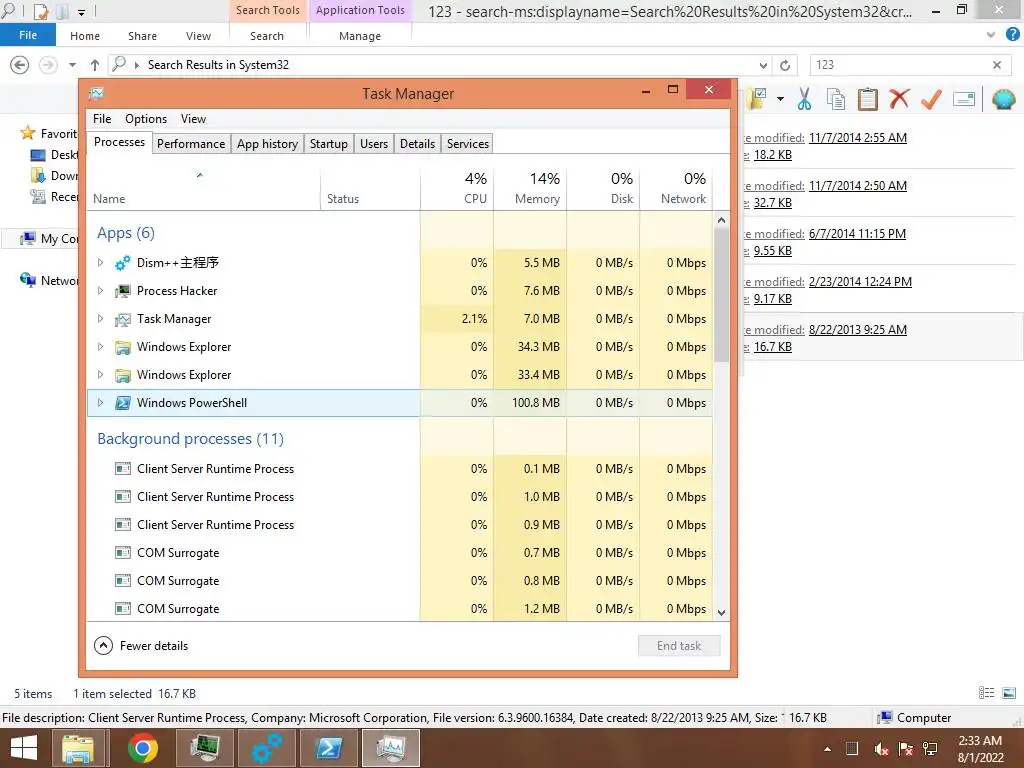Click the Help question mark icon
The height and width of the screenshot is (768, 1024).
coord(1013,35)
